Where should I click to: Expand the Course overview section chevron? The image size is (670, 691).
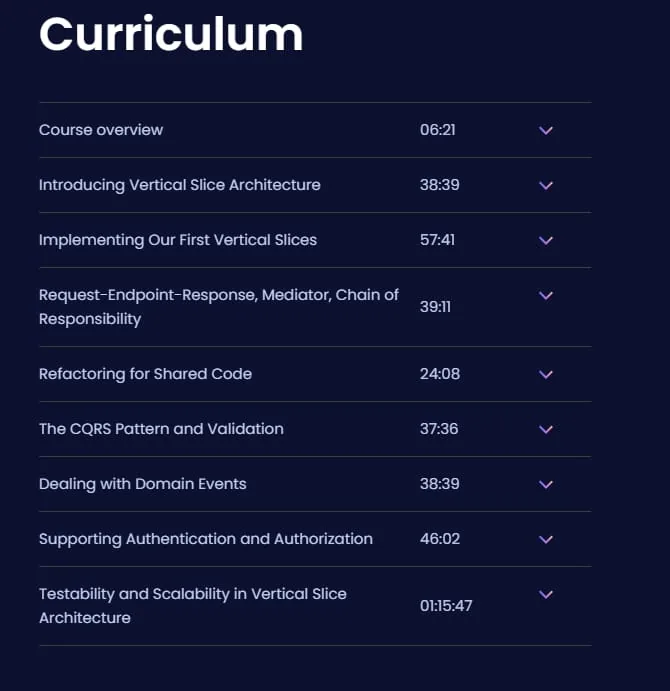pyautogui.click(x=546, y=130)
